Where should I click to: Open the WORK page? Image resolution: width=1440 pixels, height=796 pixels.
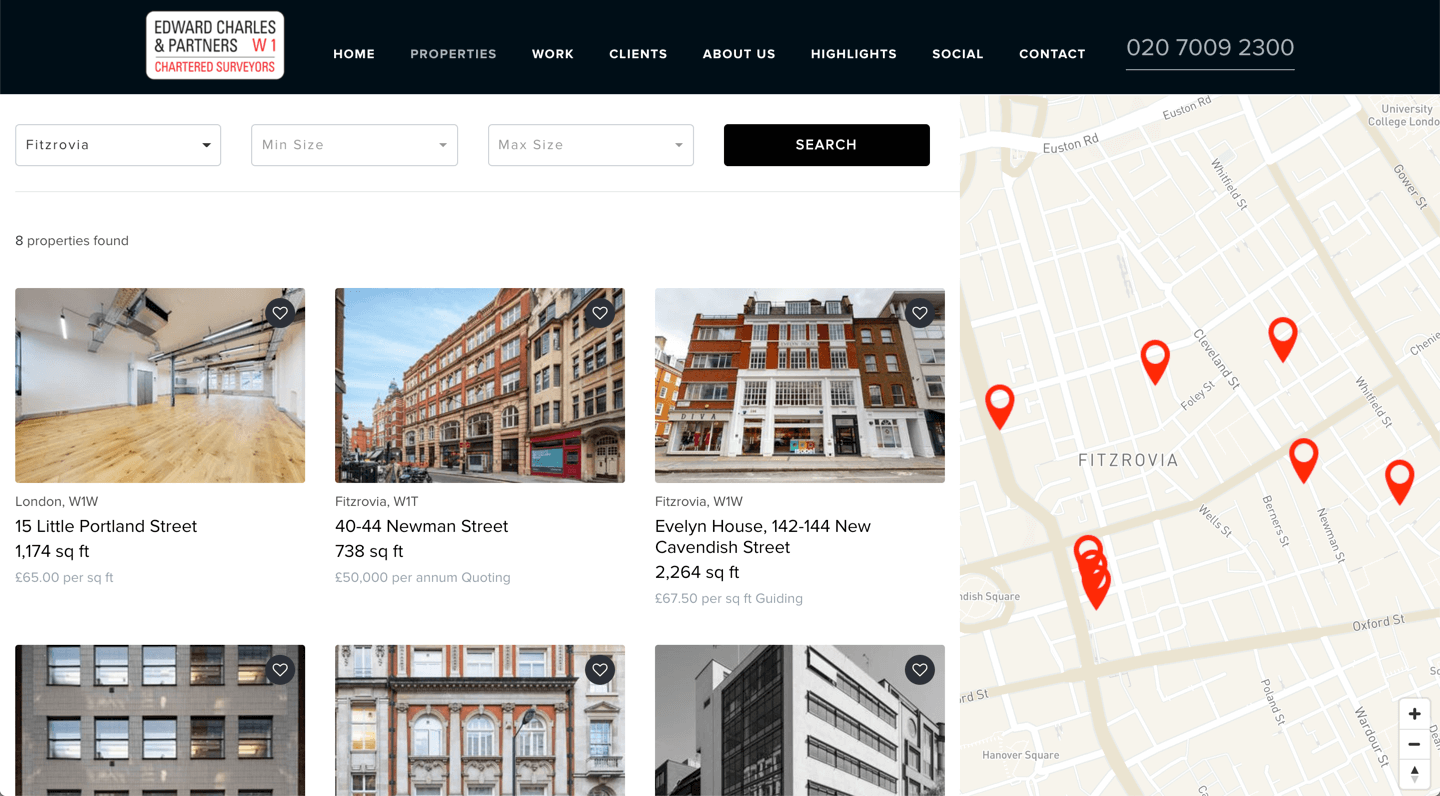click(553, 54)
